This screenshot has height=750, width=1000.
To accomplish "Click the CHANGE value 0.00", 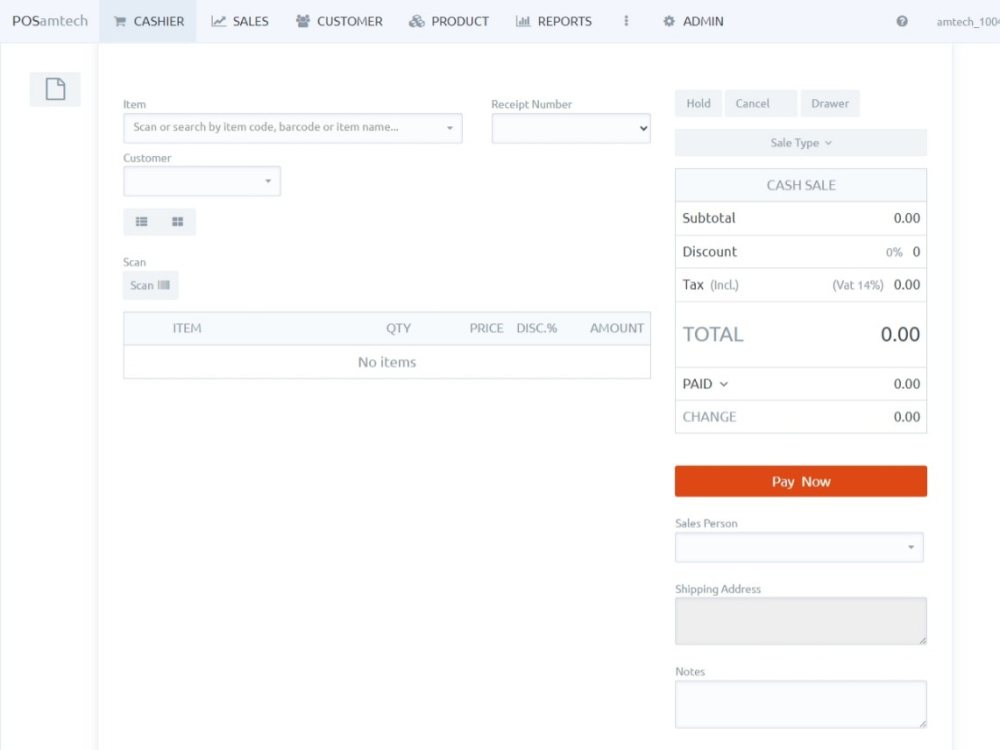I will (x=906, y=417).
